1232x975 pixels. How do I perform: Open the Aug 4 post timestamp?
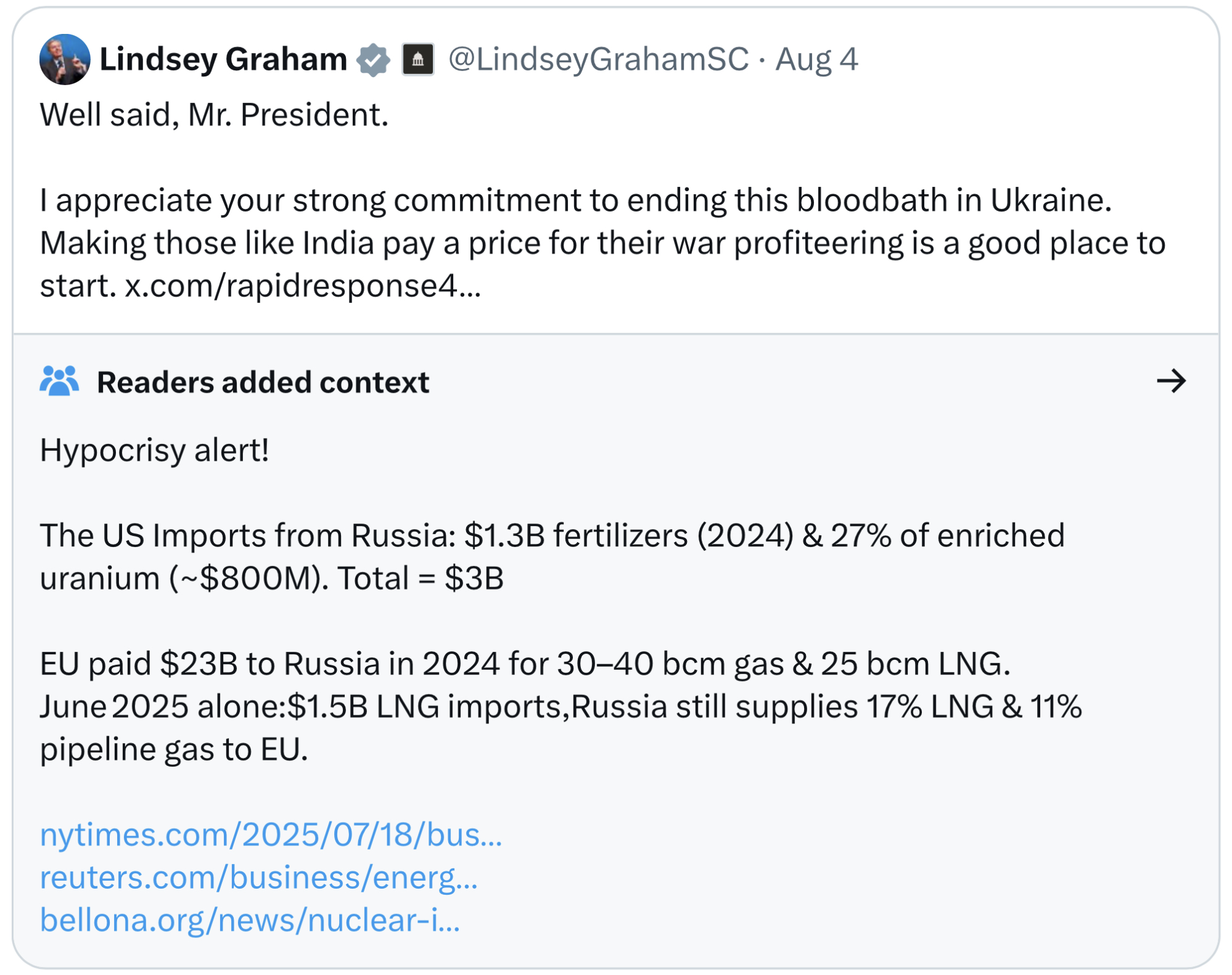click(816, 59)
